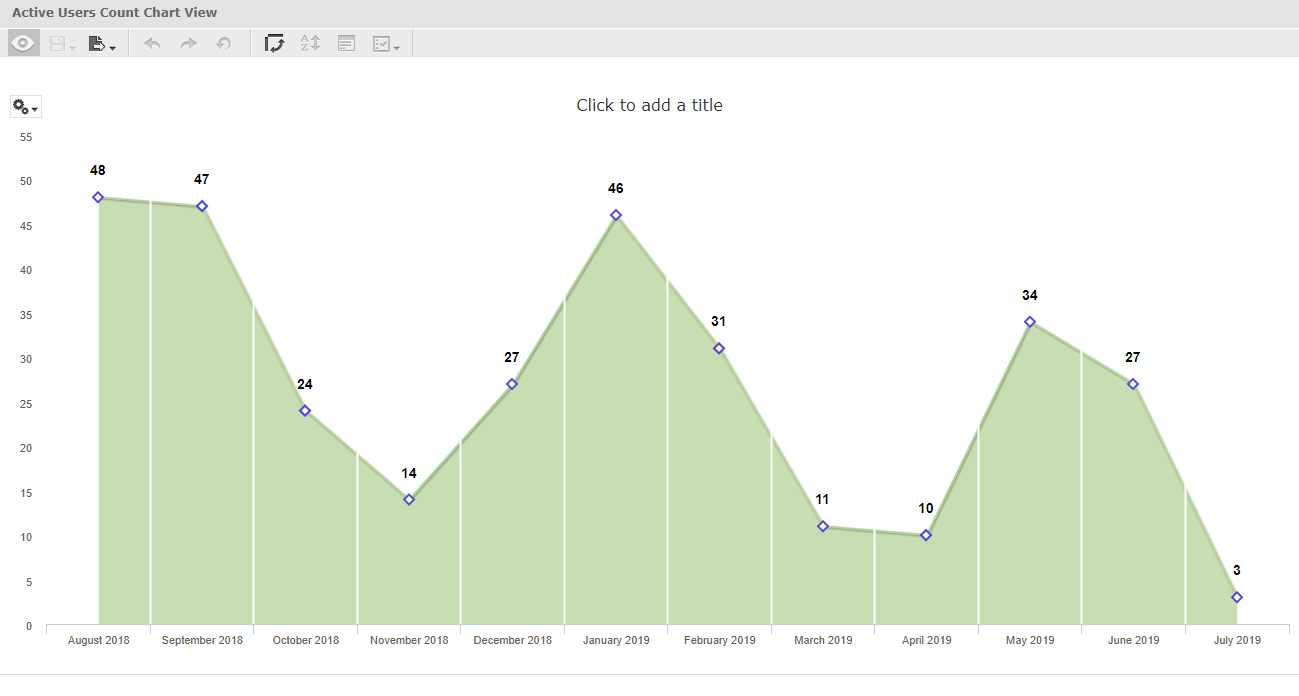Open the Save dropdown in toolbar
This screenshot has width=1299, height=696.
click(62, 44)
